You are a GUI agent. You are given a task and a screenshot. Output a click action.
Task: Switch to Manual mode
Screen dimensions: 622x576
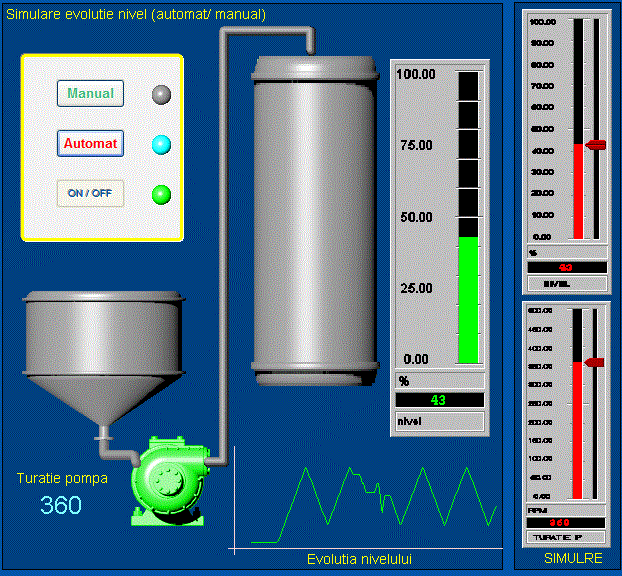pyautogui.click(x=90, y=94)
